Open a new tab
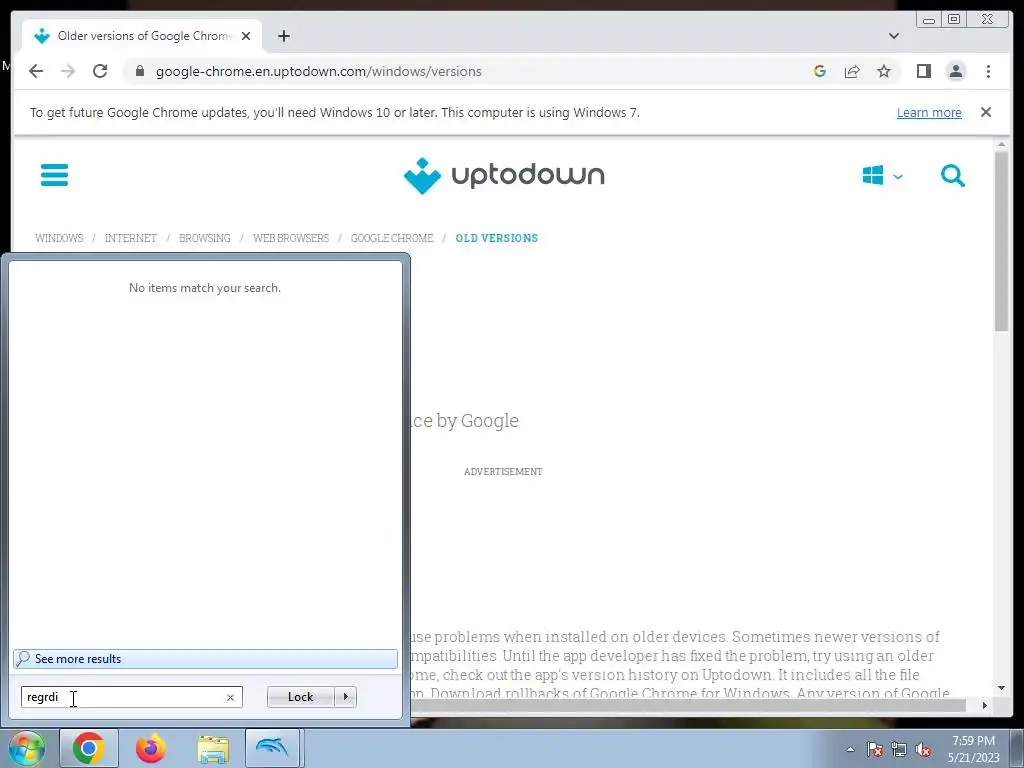Screen dimensions: 1024x768 tap(283, 36)
